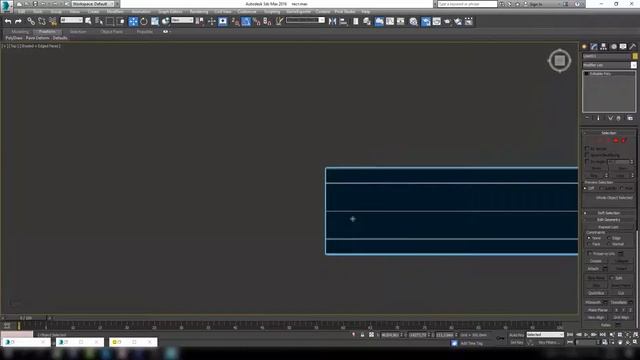Toggle Window/Crossing selection mode
The height and width of the screenshot is (360, 640).
[x=121, y=21]
